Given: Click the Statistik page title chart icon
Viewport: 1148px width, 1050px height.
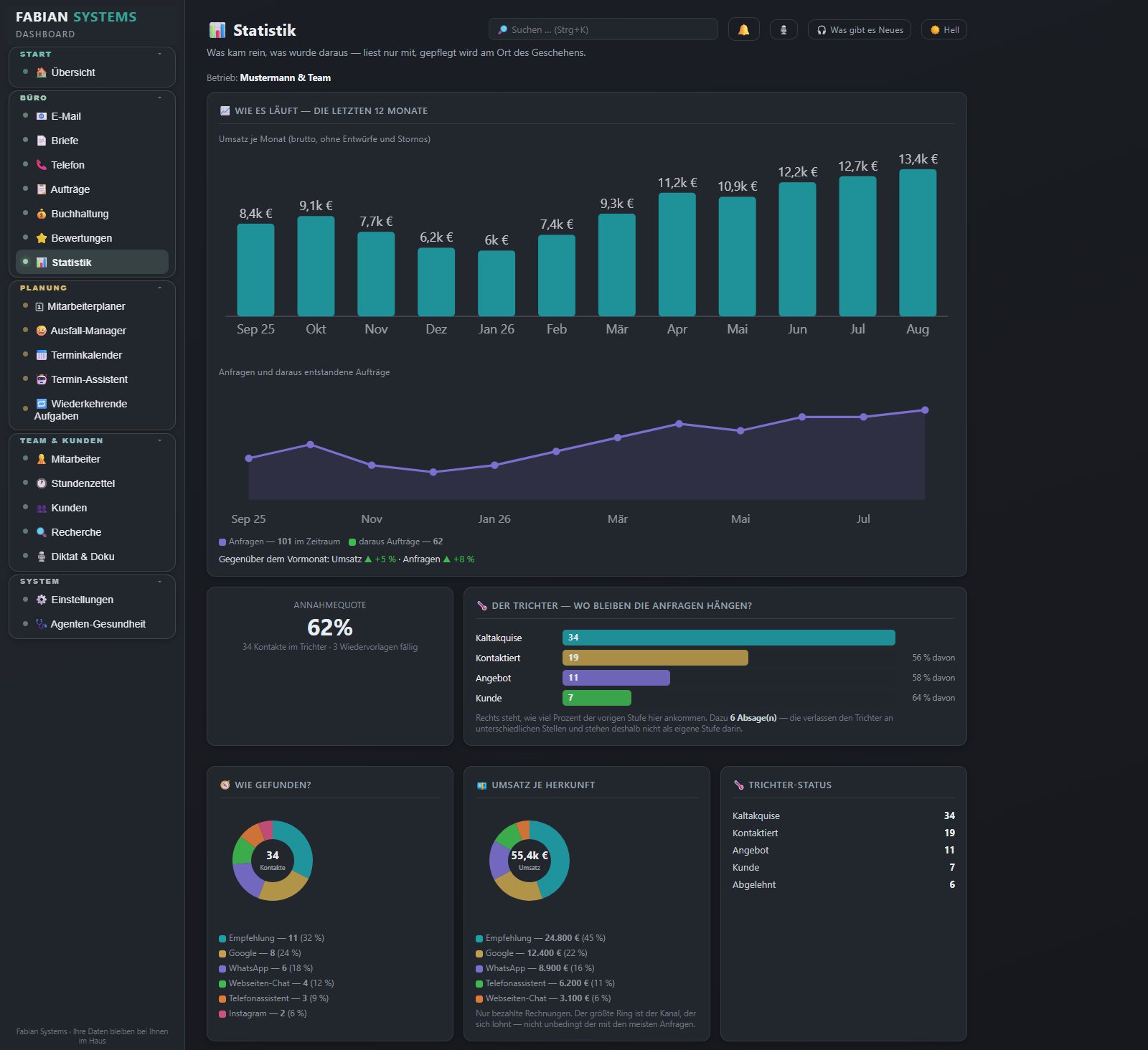Looking at the screenshot, I should click(217, 30).
